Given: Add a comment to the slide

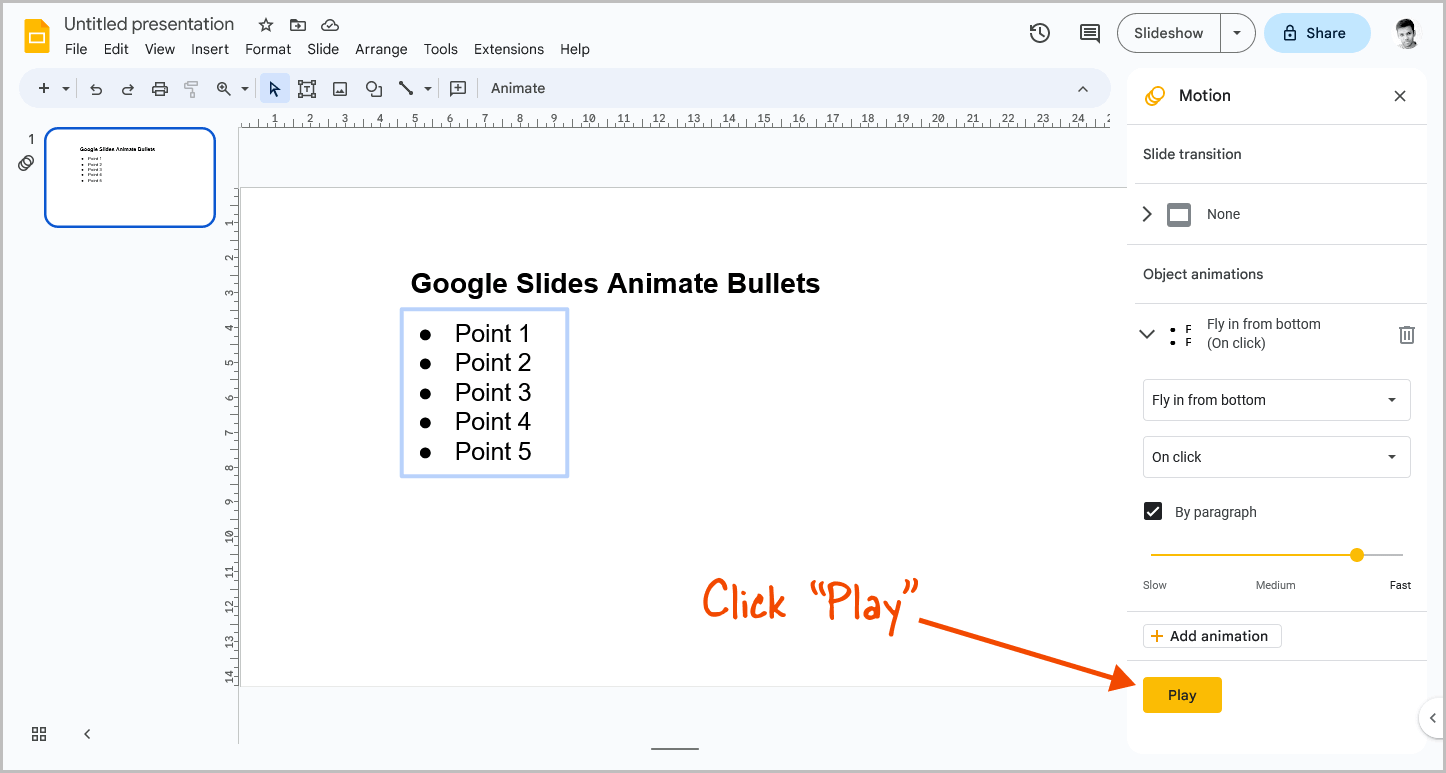Looking at the screenshot, I should 1089,33.
